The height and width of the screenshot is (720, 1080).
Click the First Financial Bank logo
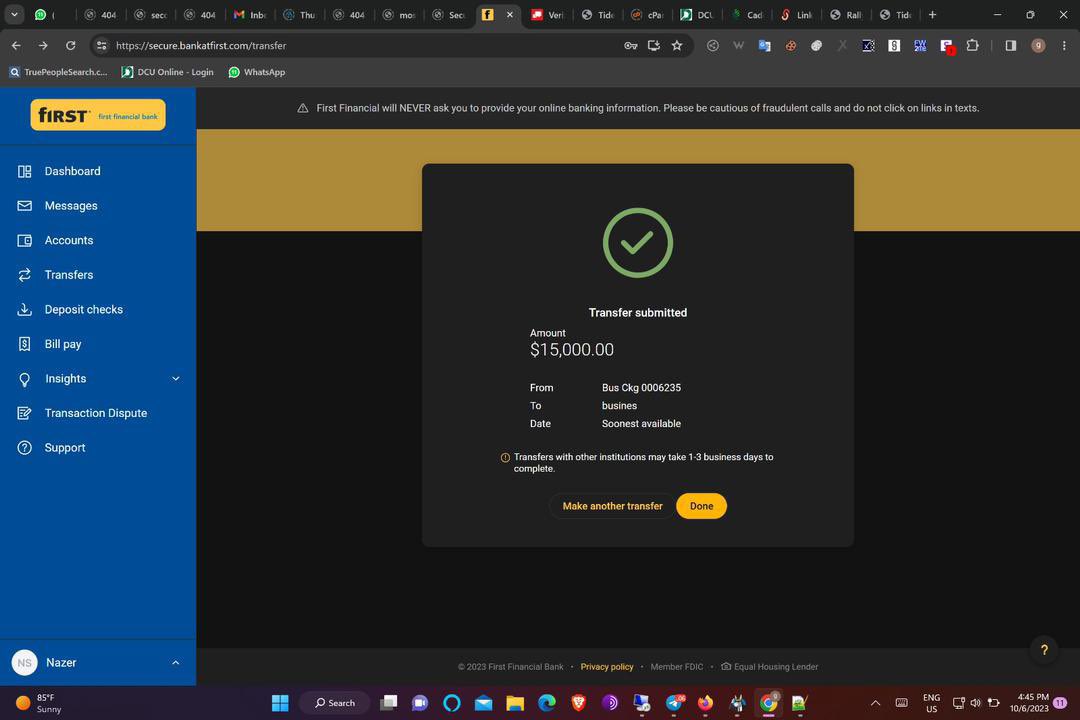(x=97, y=115)
